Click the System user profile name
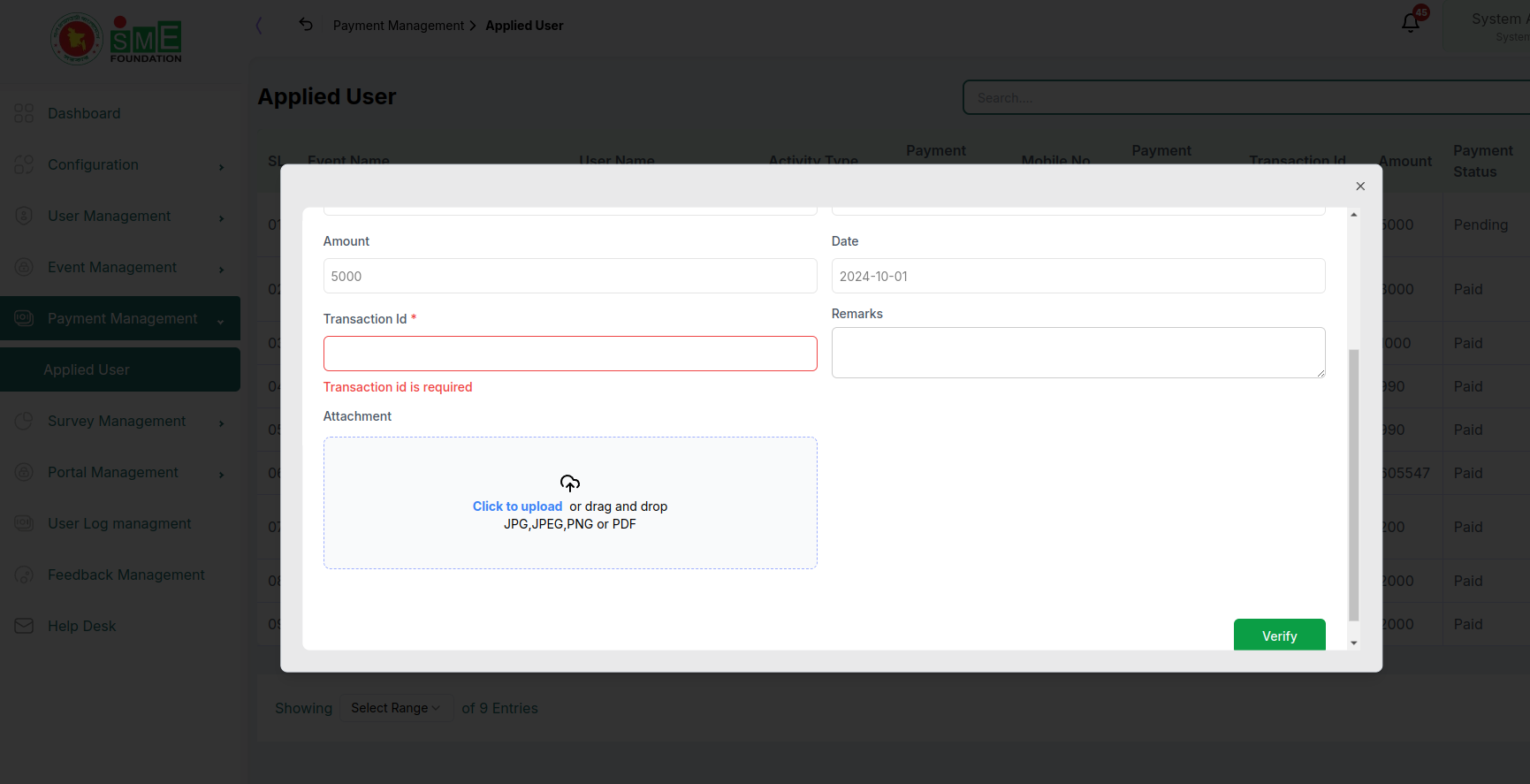 [x=1500, y=19]
